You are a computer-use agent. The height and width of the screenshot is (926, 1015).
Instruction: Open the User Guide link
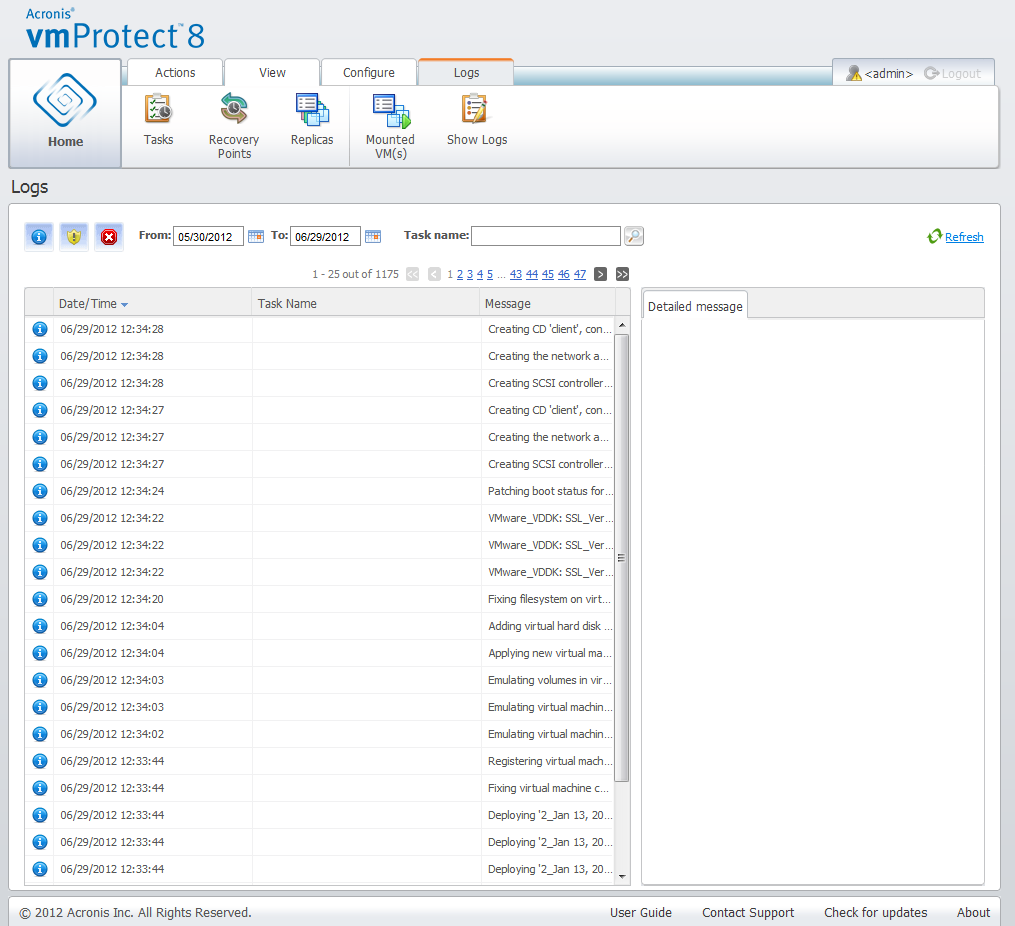click(x=641, y=912)
